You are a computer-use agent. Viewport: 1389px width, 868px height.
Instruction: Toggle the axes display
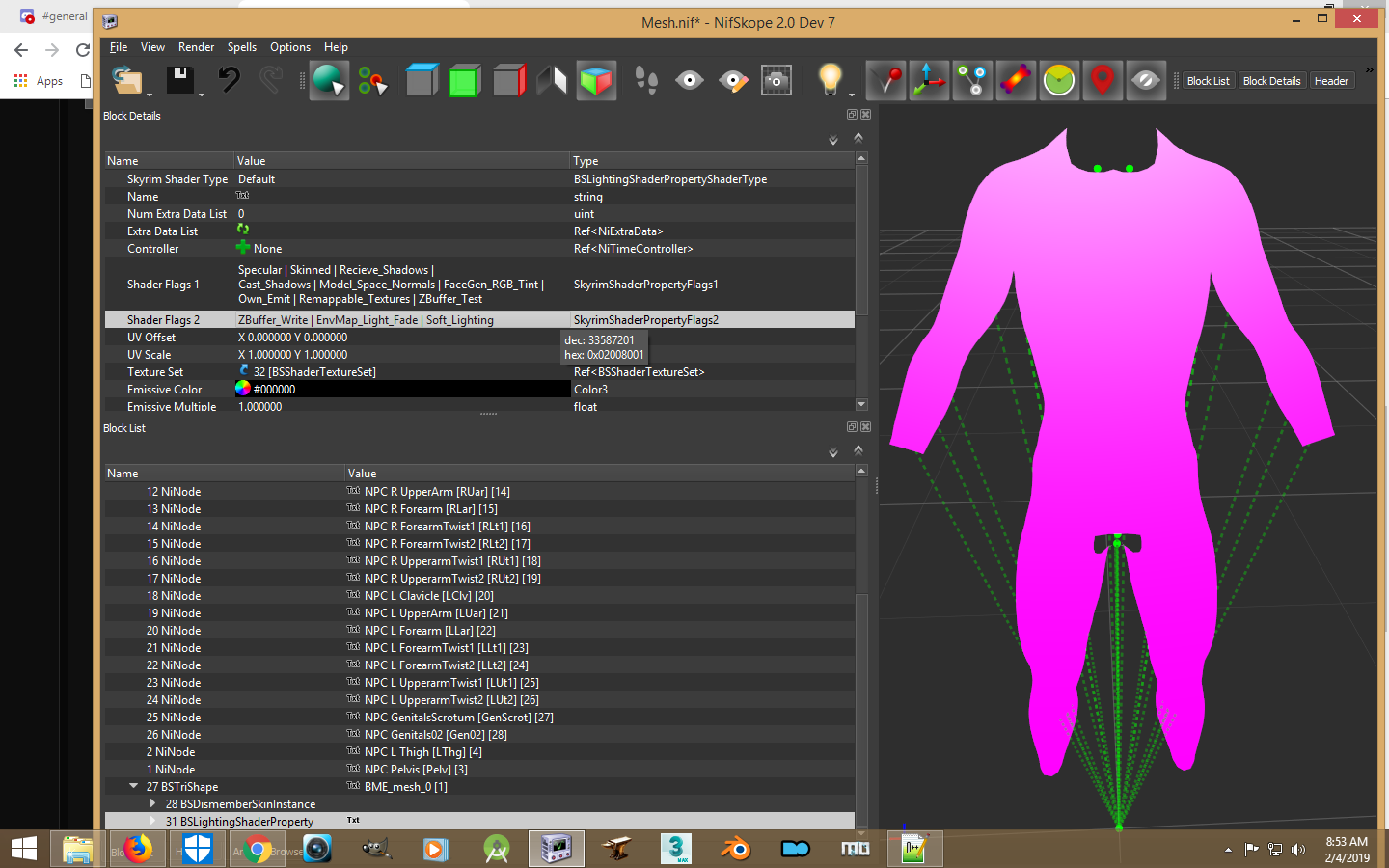click(929, 80)
